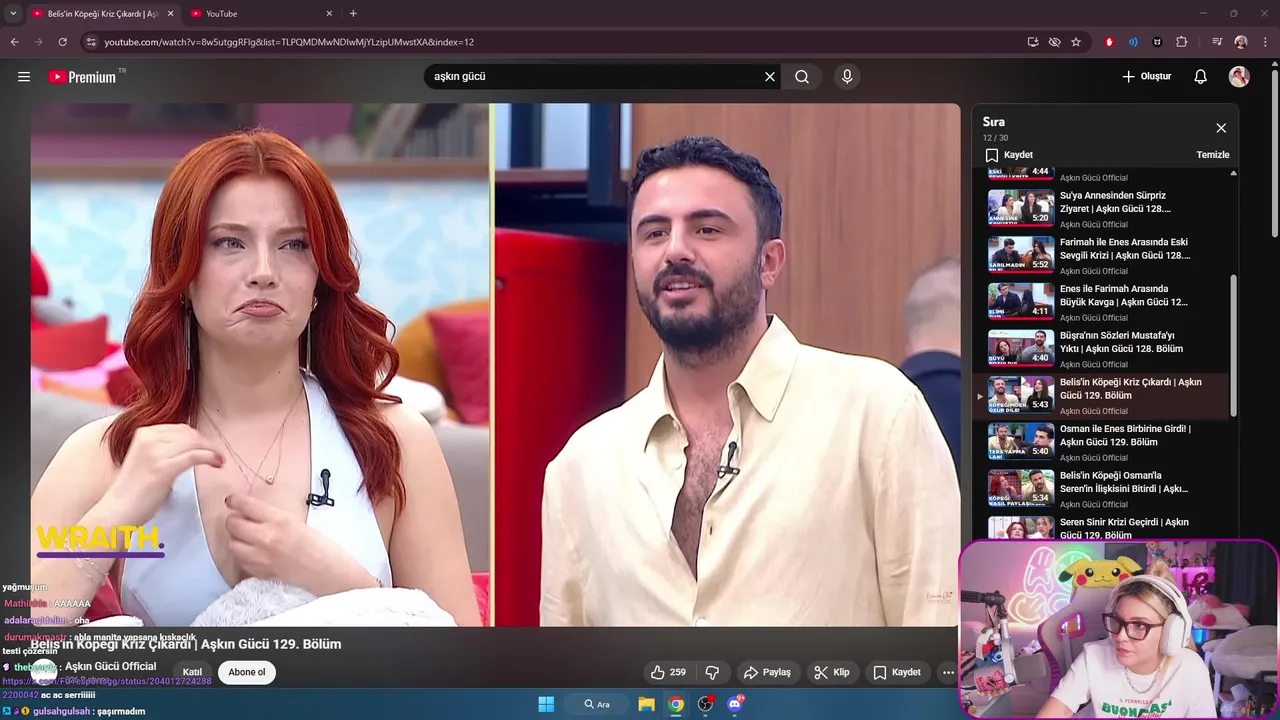The image size is (1280, 720).
Task: Open File Explorer from the taskbar
Action: [x=647, y=704]
